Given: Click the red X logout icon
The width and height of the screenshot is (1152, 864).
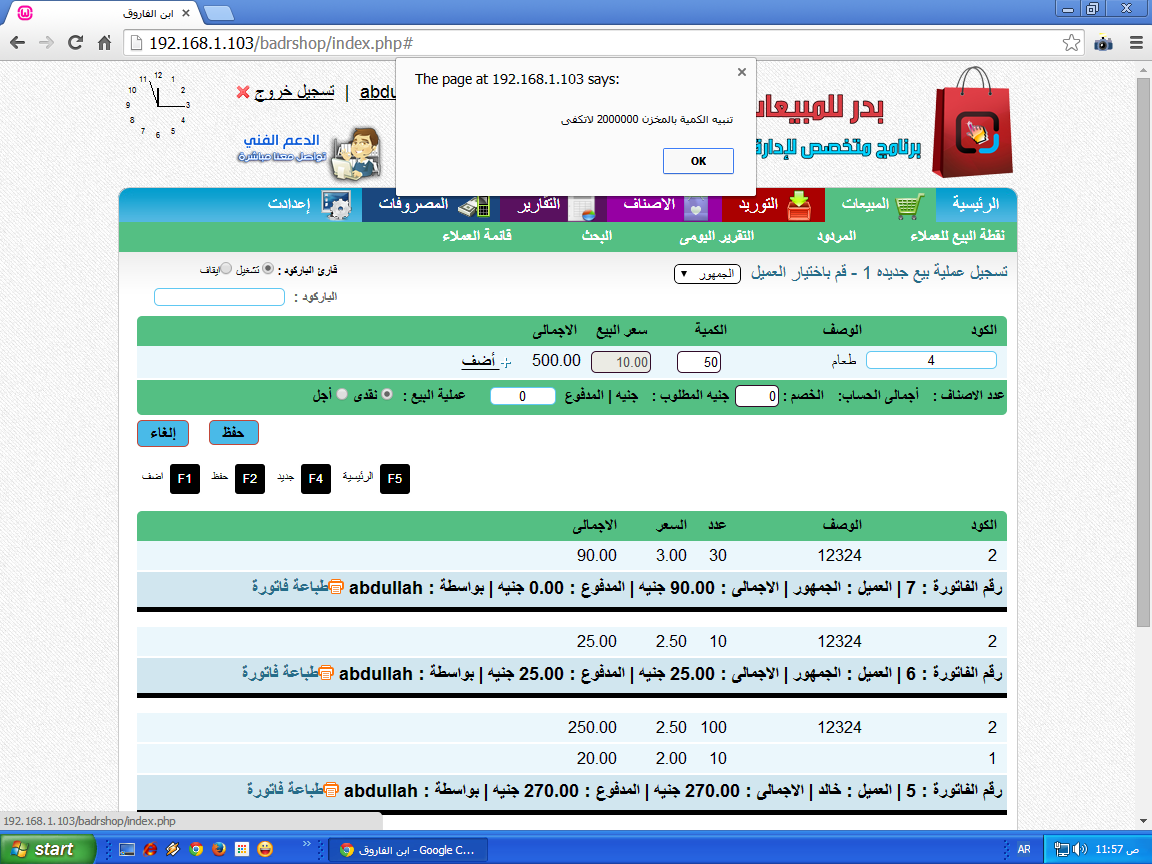Looking at the screenshot, I should [x=243, y=92].
